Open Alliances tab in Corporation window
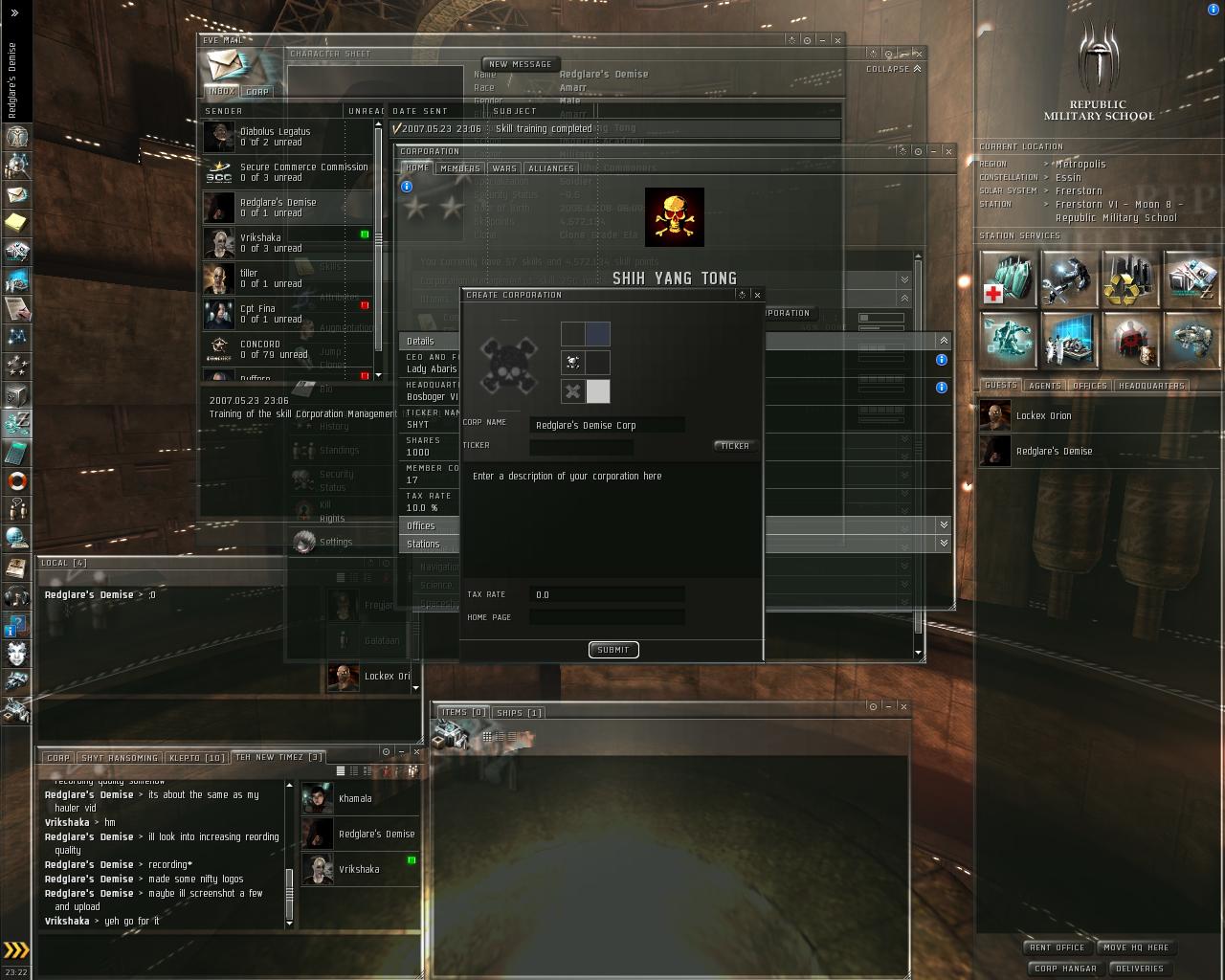Screen dimensions: 1225x980 [x=551, y=168]
